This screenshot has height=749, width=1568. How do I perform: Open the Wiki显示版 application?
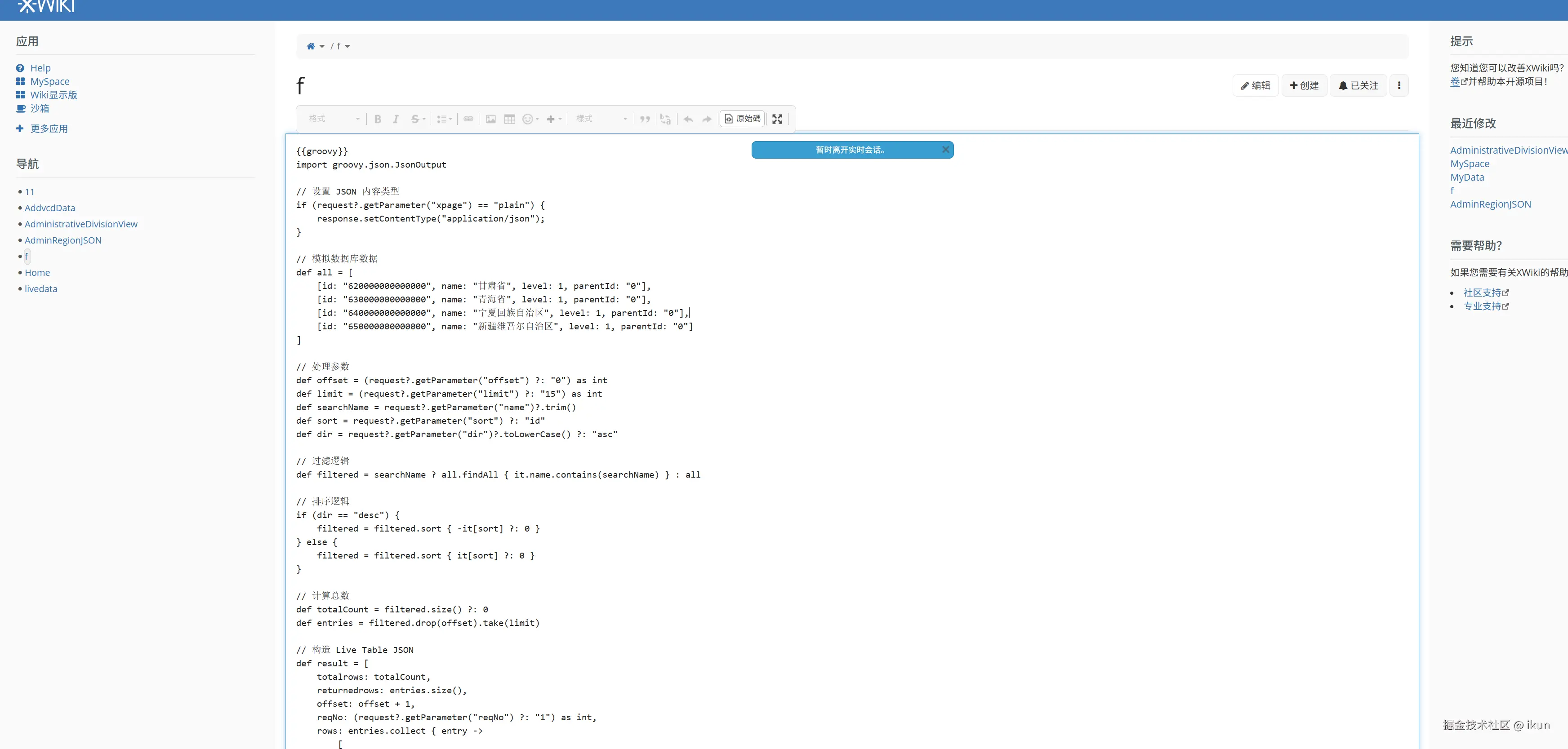(x=53, y=95)
